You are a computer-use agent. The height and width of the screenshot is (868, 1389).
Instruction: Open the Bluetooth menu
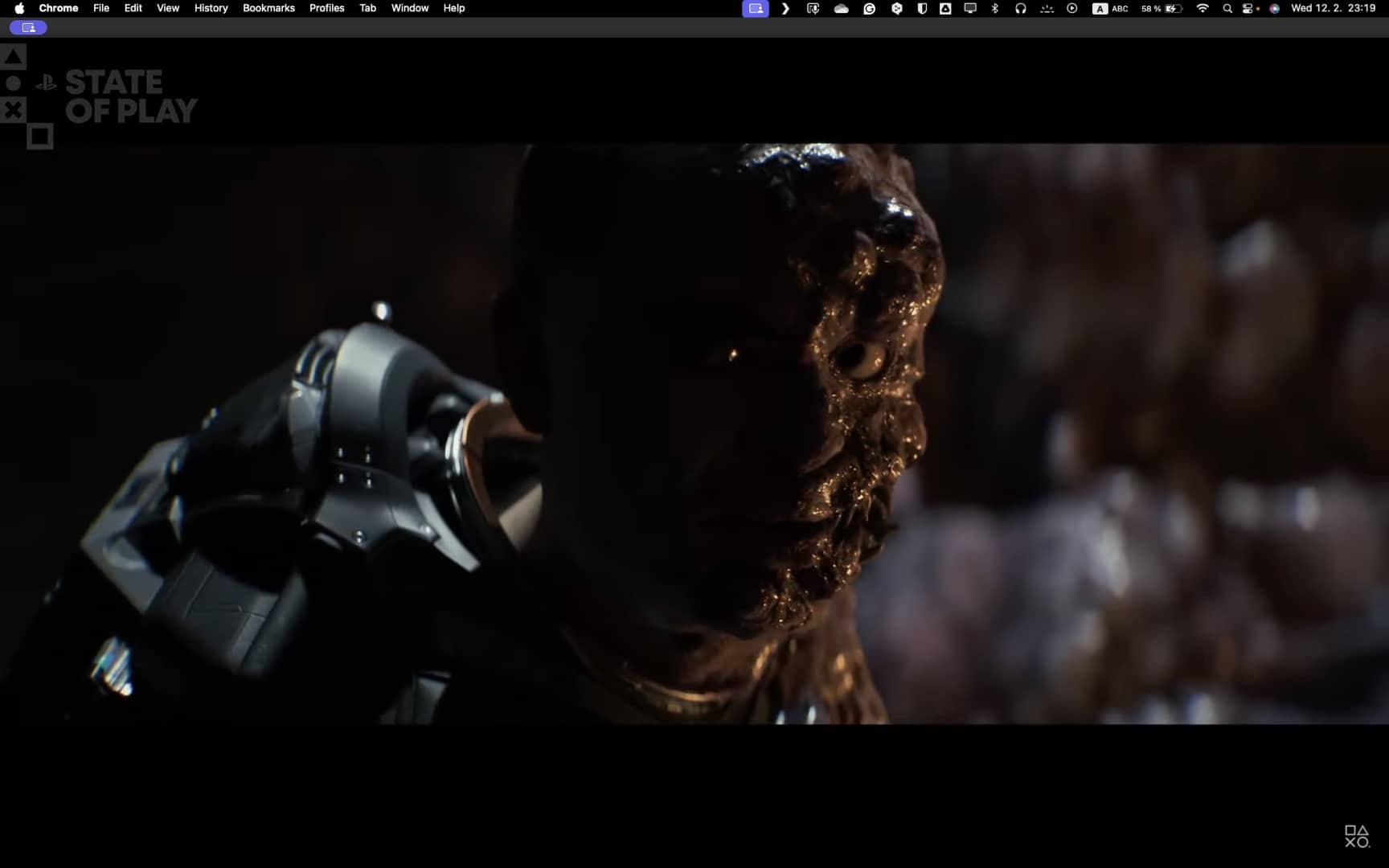pos(995,8)
